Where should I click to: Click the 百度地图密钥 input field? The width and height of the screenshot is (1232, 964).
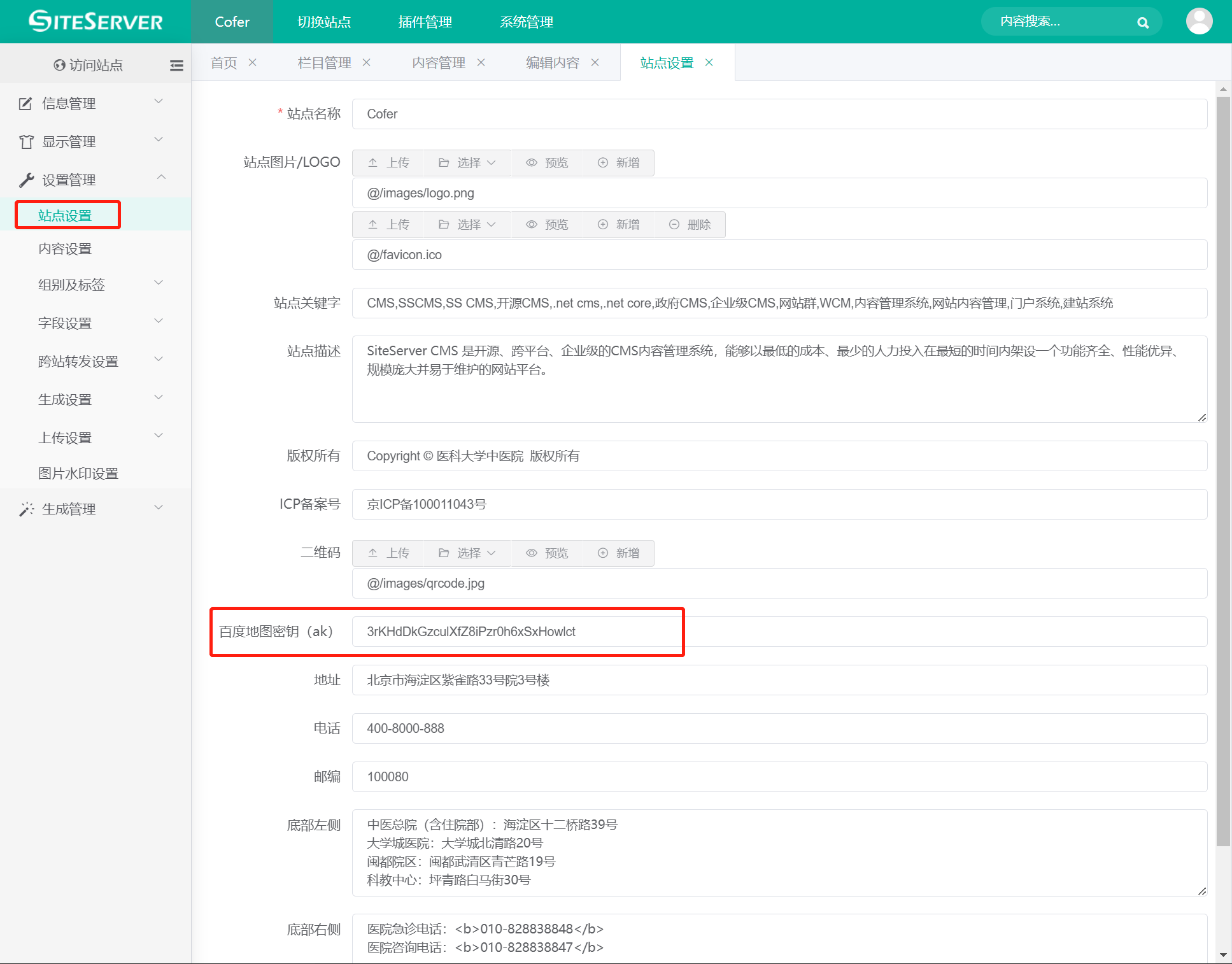[x=779, y=632]
